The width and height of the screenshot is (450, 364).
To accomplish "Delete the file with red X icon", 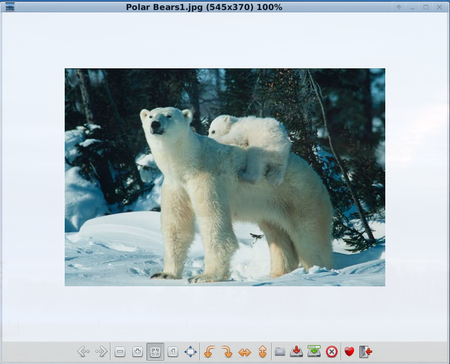I will tap(331, 352).
